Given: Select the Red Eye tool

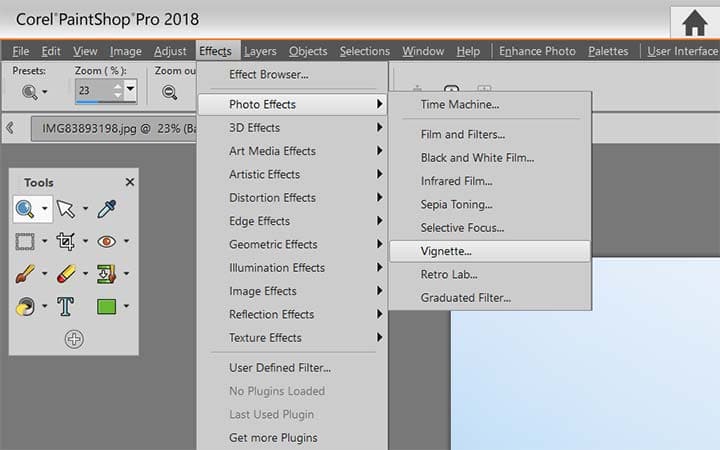Looking at the screenshot, I should point(107,242).
